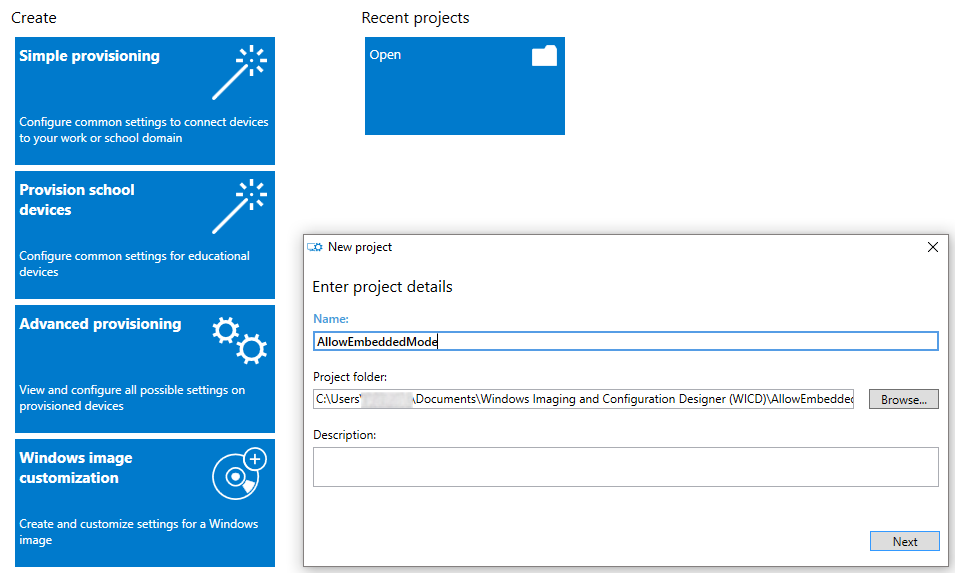Viewport: 955px width, 573px height.
Task: Select the Windows image customization title
Action: (x=75, y=468)
